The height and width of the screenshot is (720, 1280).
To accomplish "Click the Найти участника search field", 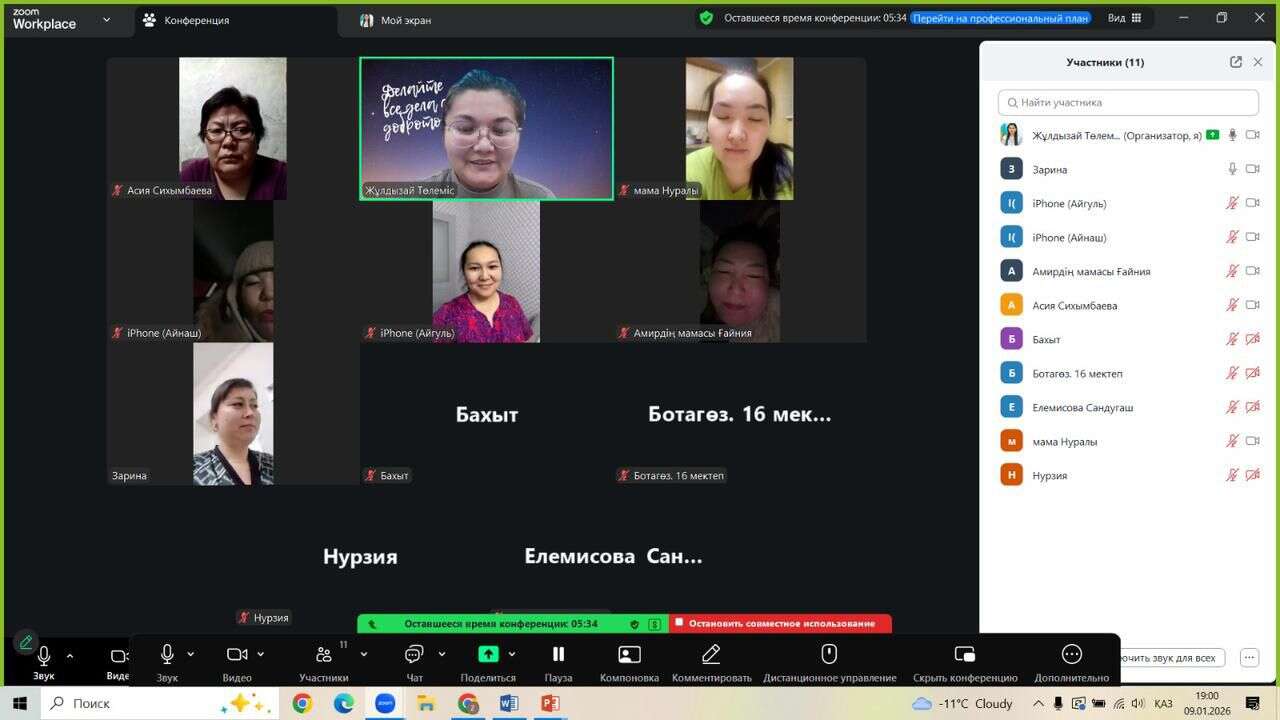I will tap(1128, 102).
